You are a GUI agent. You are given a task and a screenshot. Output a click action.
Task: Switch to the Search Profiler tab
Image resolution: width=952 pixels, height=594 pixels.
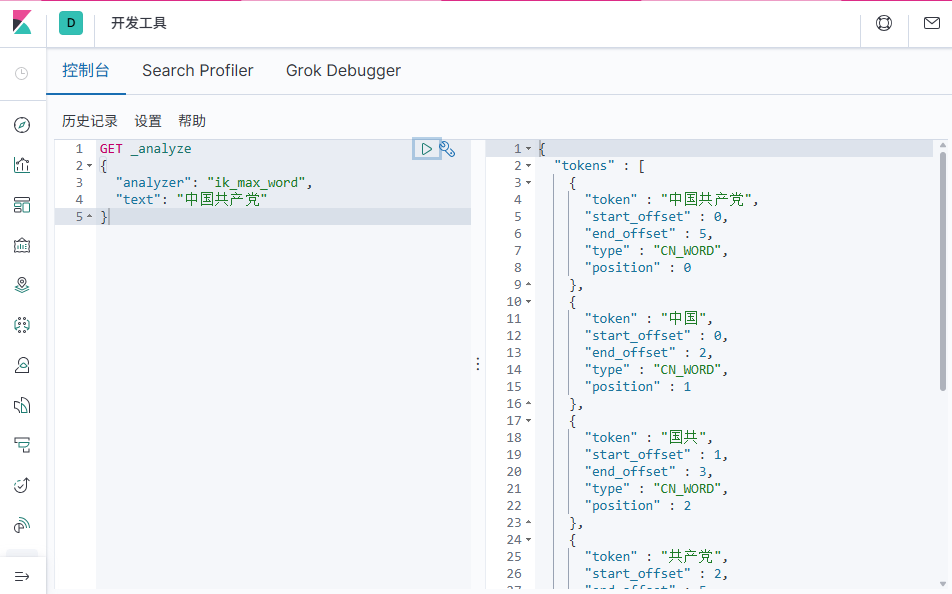[198, 71]
